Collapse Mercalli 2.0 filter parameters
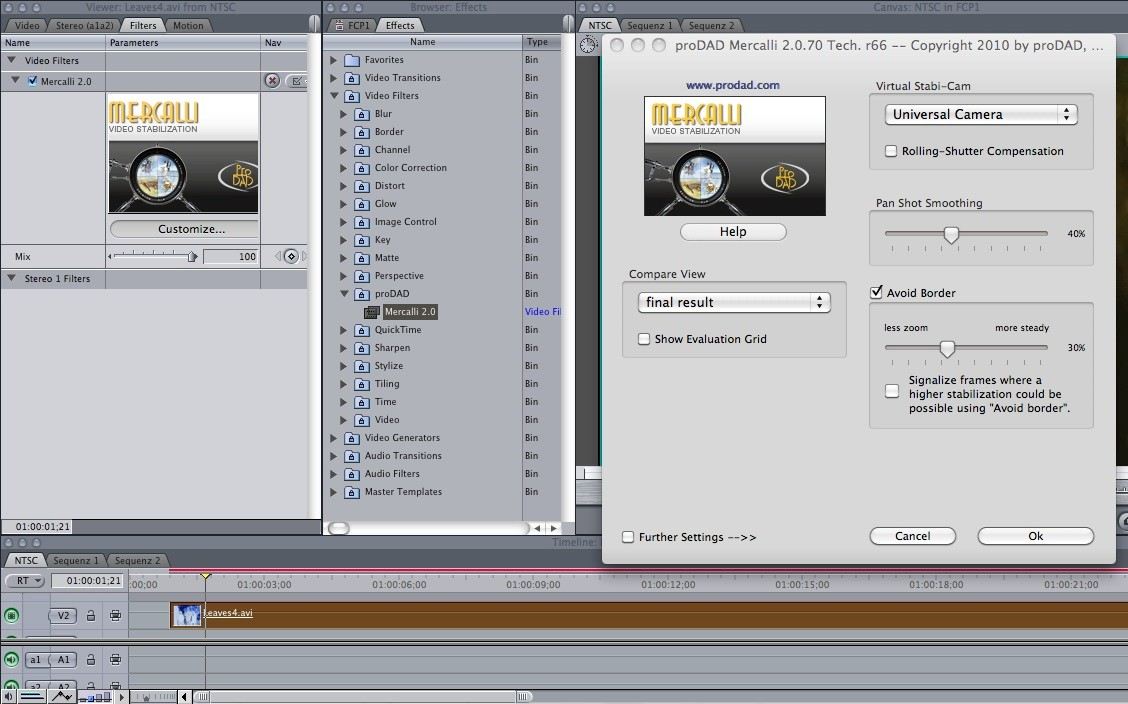The image size is (1128, 704). [x=15, y=81]
